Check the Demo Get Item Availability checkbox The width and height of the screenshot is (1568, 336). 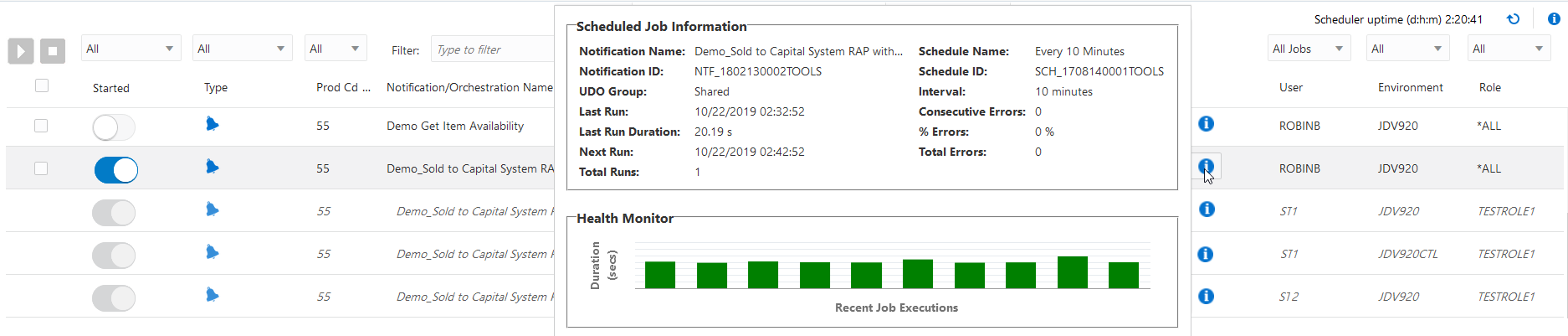click(x=41, y=126)
